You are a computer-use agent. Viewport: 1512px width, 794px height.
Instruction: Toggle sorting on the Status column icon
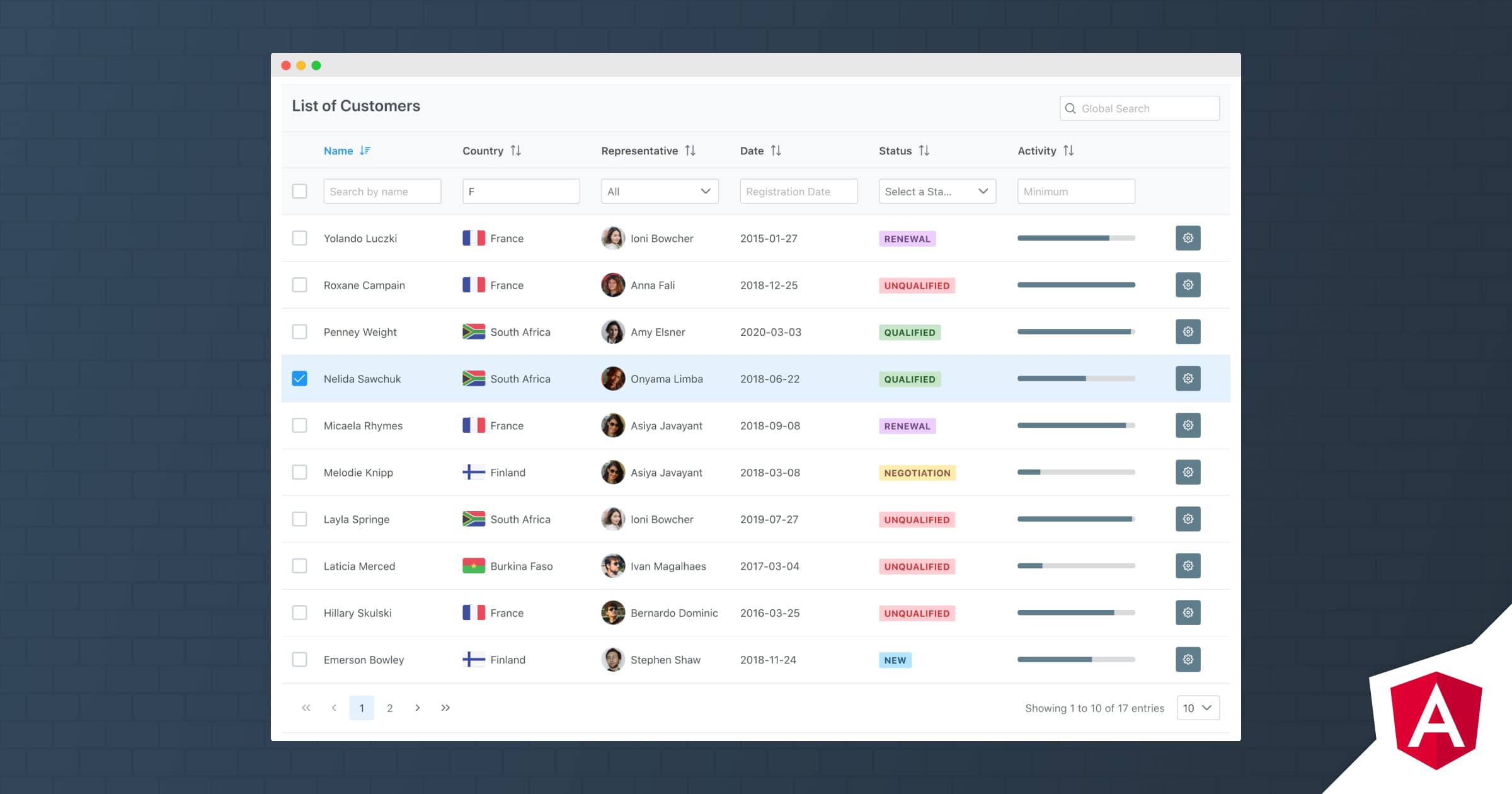point(924,151)
